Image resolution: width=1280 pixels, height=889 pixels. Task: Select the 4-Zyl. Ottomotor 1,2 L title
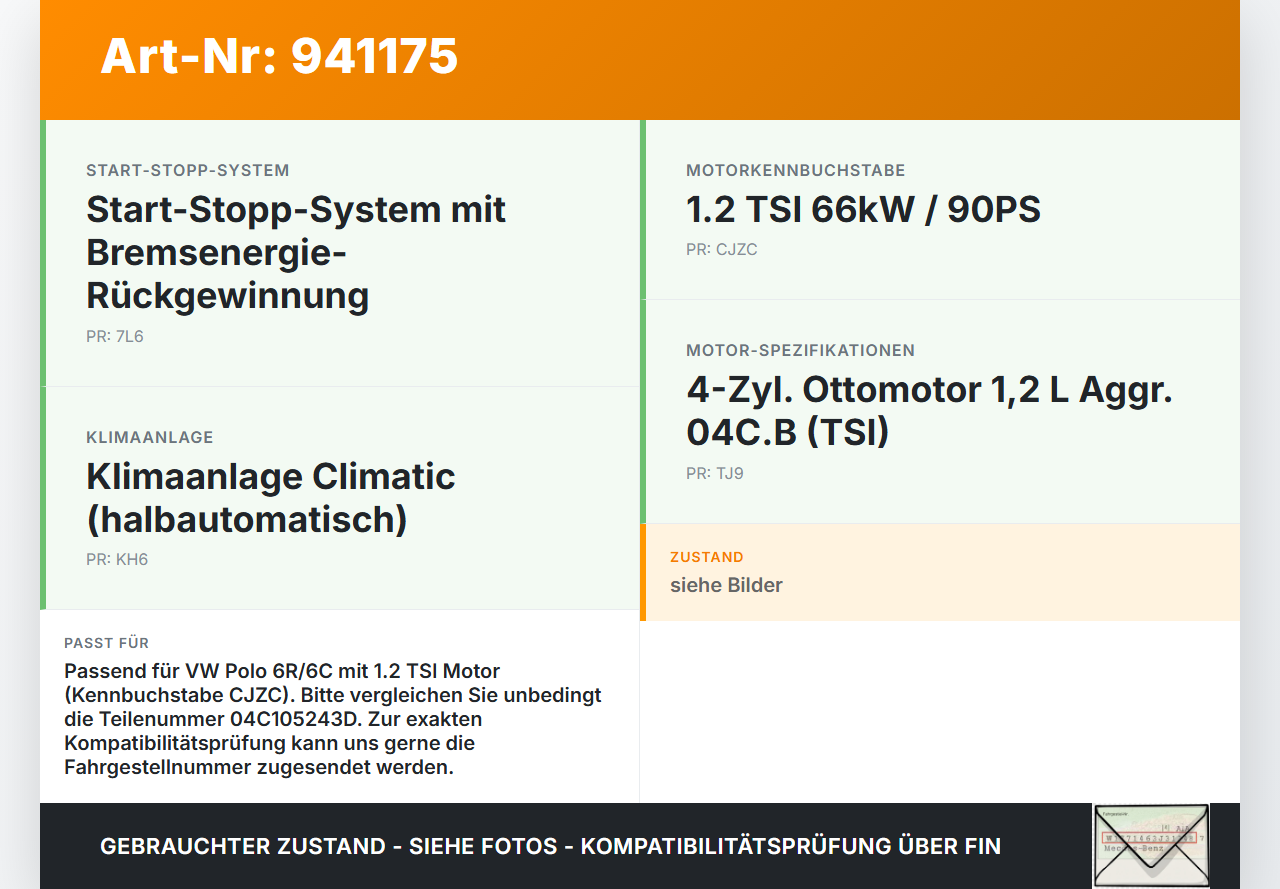930,411
